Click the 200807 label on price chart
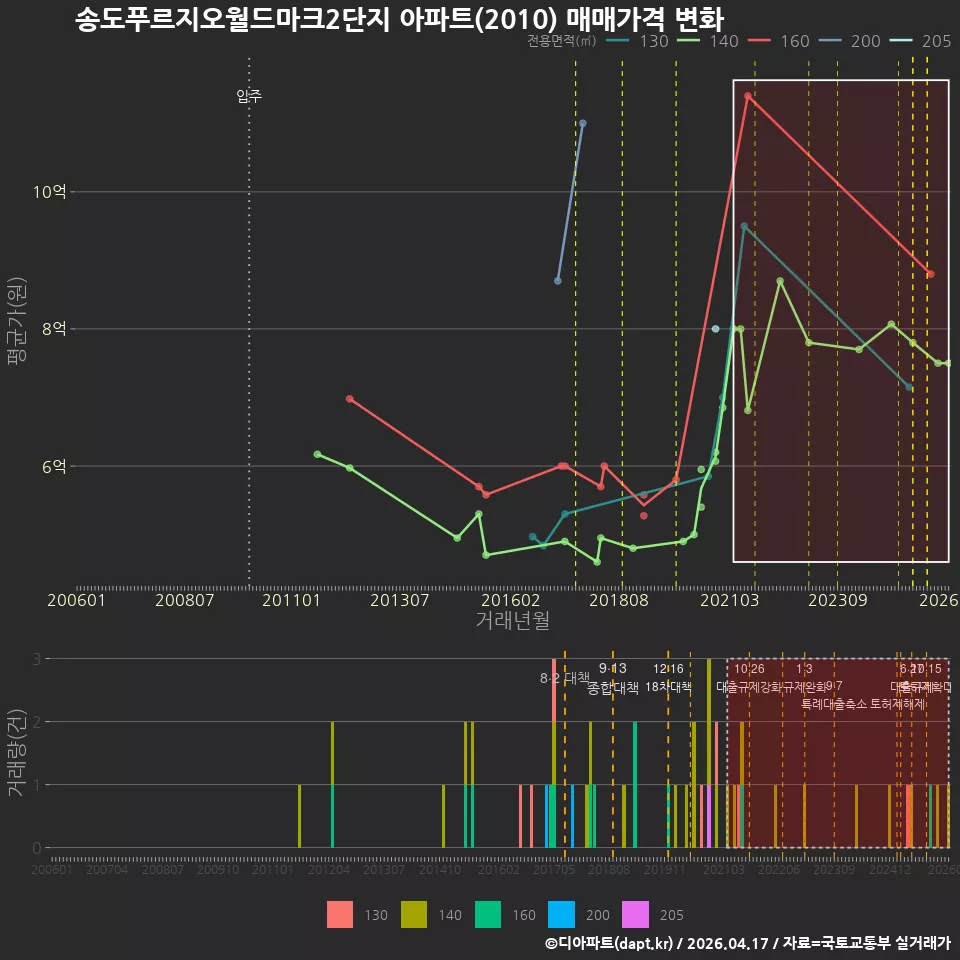Screen dimensions: 960x960 [184, 600]
